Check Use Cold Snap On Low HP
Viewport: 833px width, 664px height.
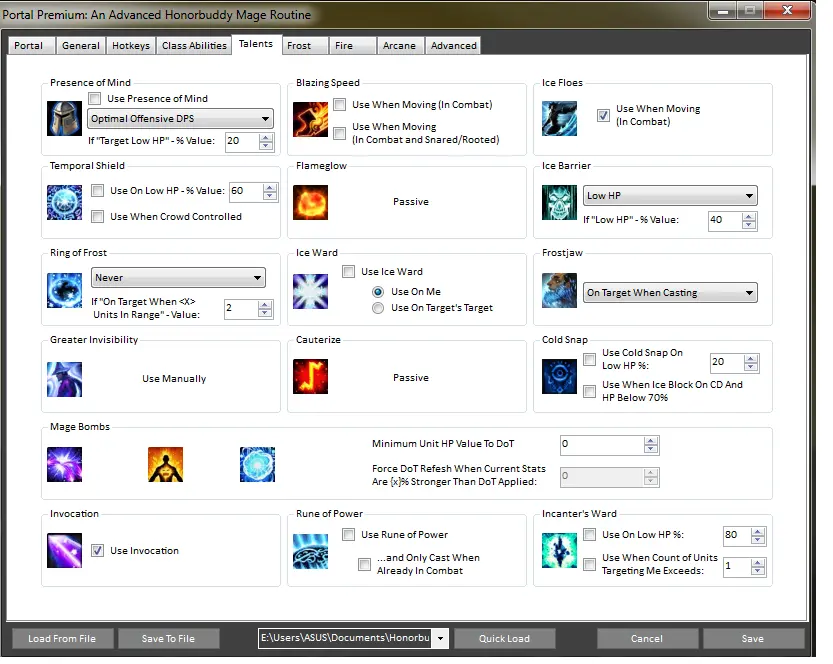click(589, 360)
